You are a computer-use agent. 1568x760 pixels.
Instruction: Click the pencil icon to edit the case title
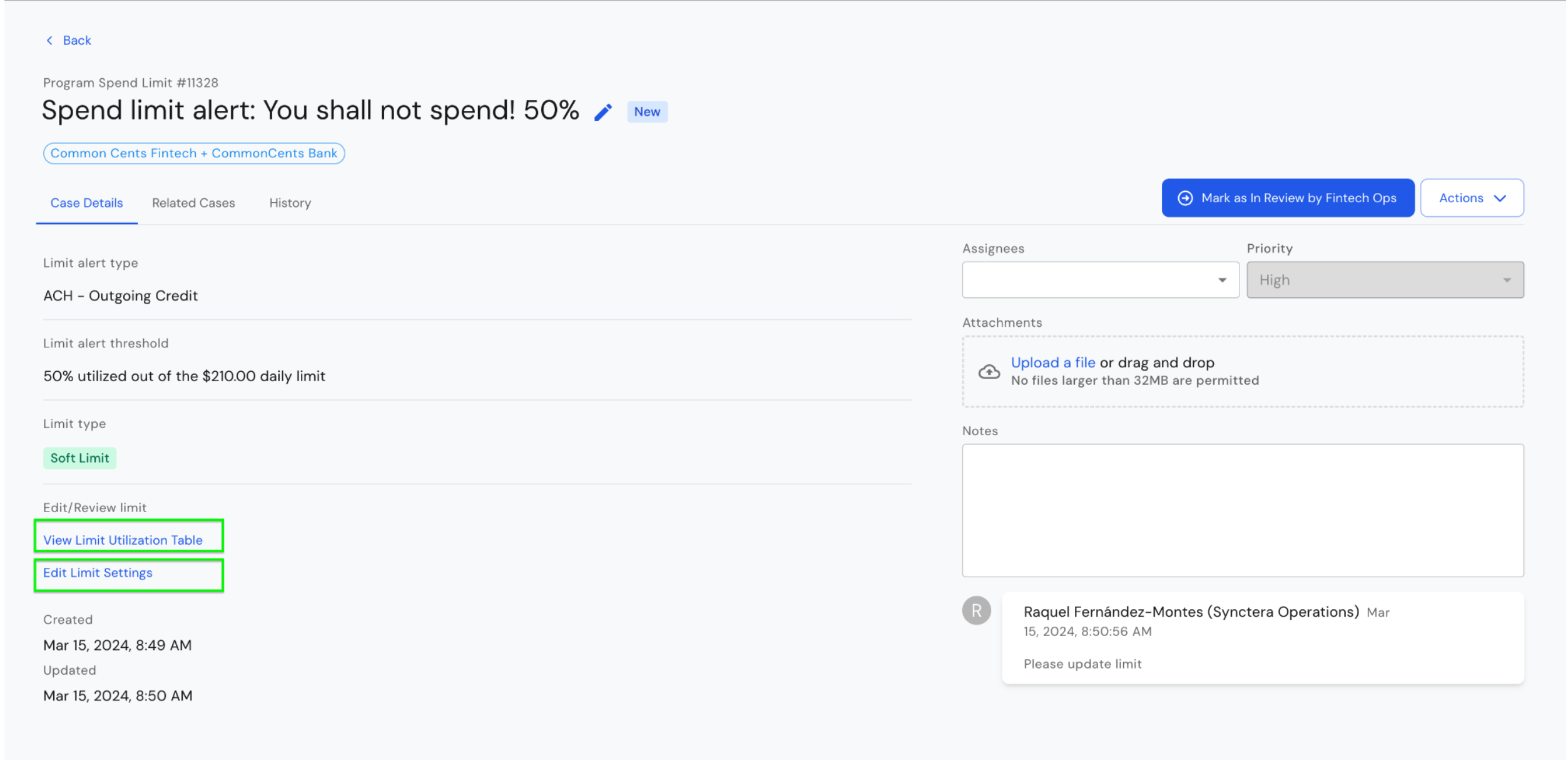click(x=603, y=112)
